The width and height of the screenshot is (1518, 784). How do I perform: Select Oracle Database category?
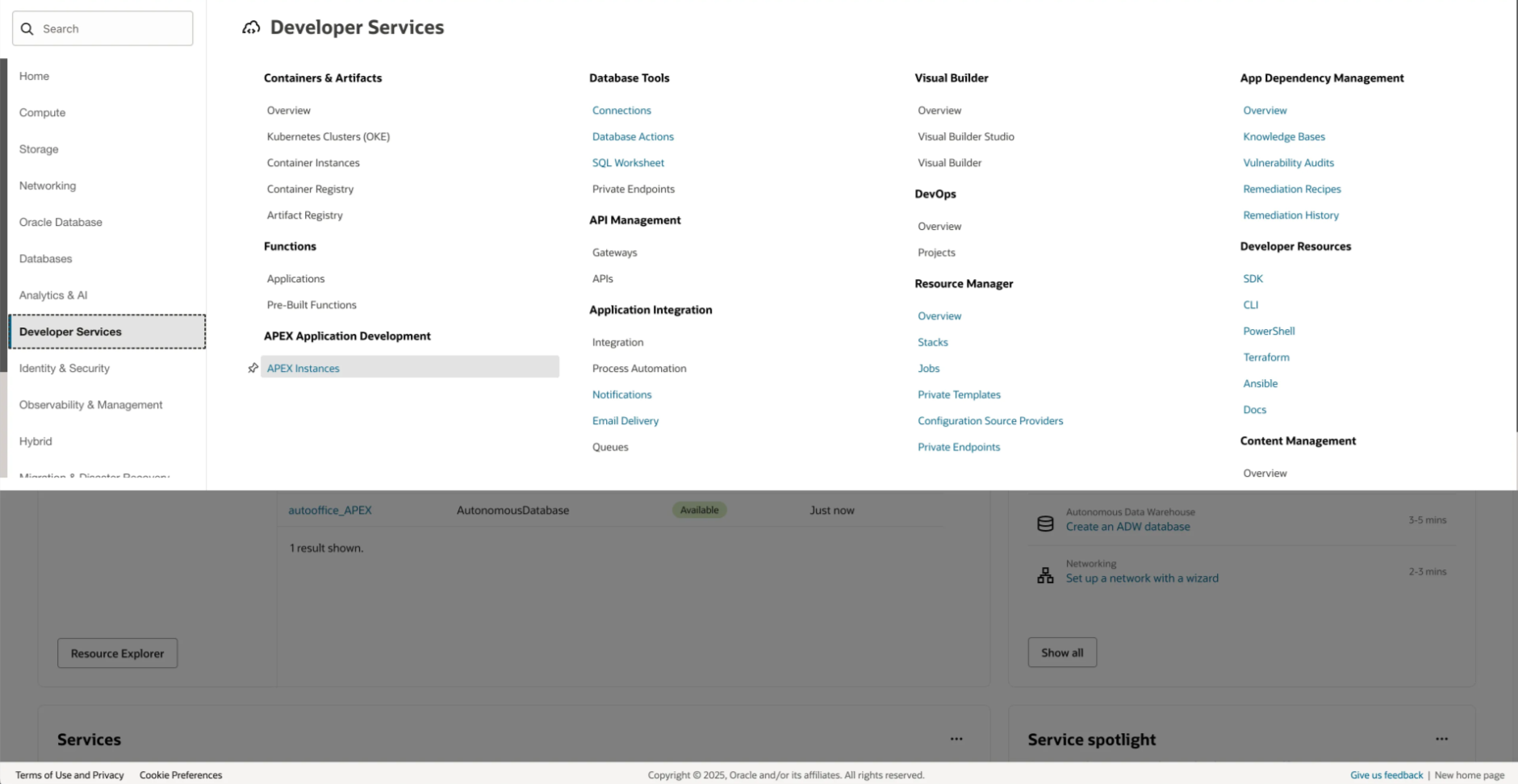pos(61,223)
